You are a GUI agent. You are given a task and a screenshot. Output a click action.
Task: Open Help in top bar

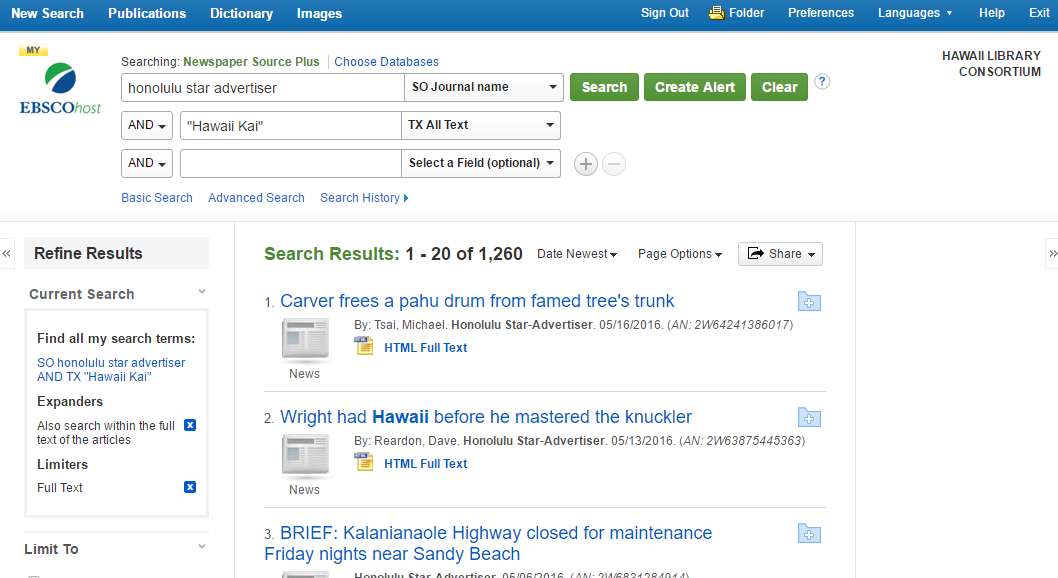992,13
